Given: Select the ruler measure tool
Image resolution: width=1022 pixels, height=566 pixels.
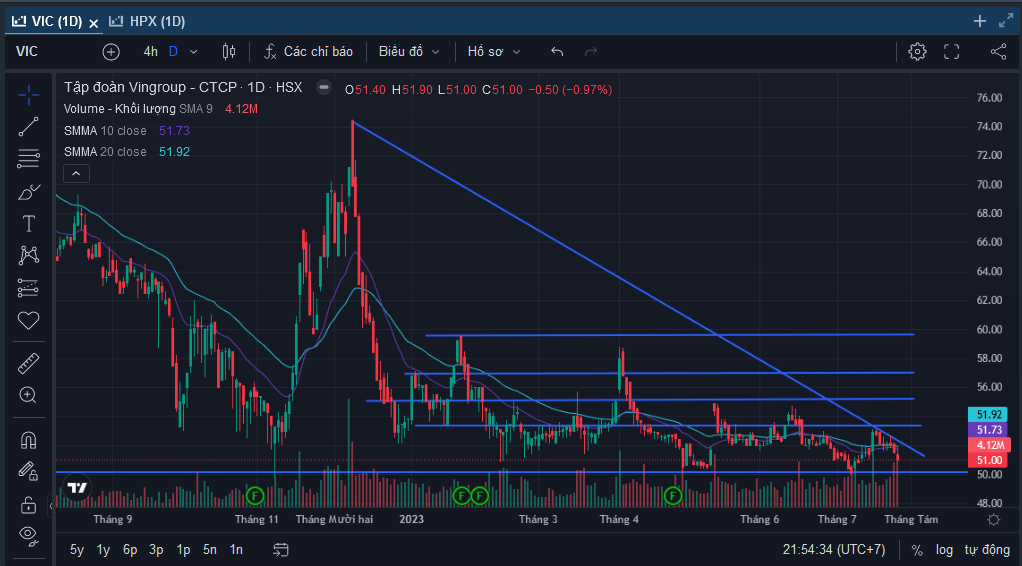Looking at the screenshot, I should point(29,363).
